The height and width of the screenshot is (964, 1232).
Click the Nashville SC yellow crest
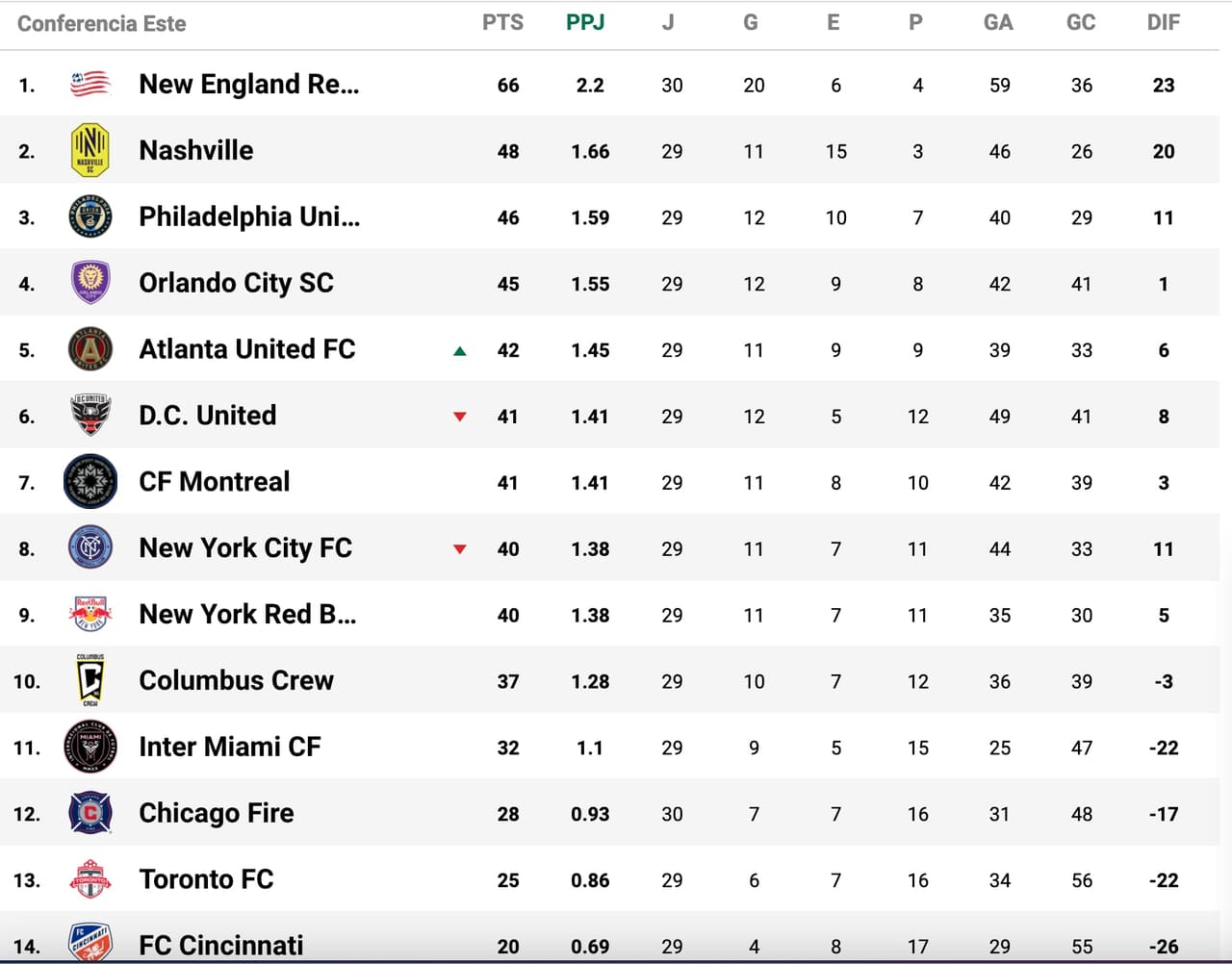tap(90, 151)
